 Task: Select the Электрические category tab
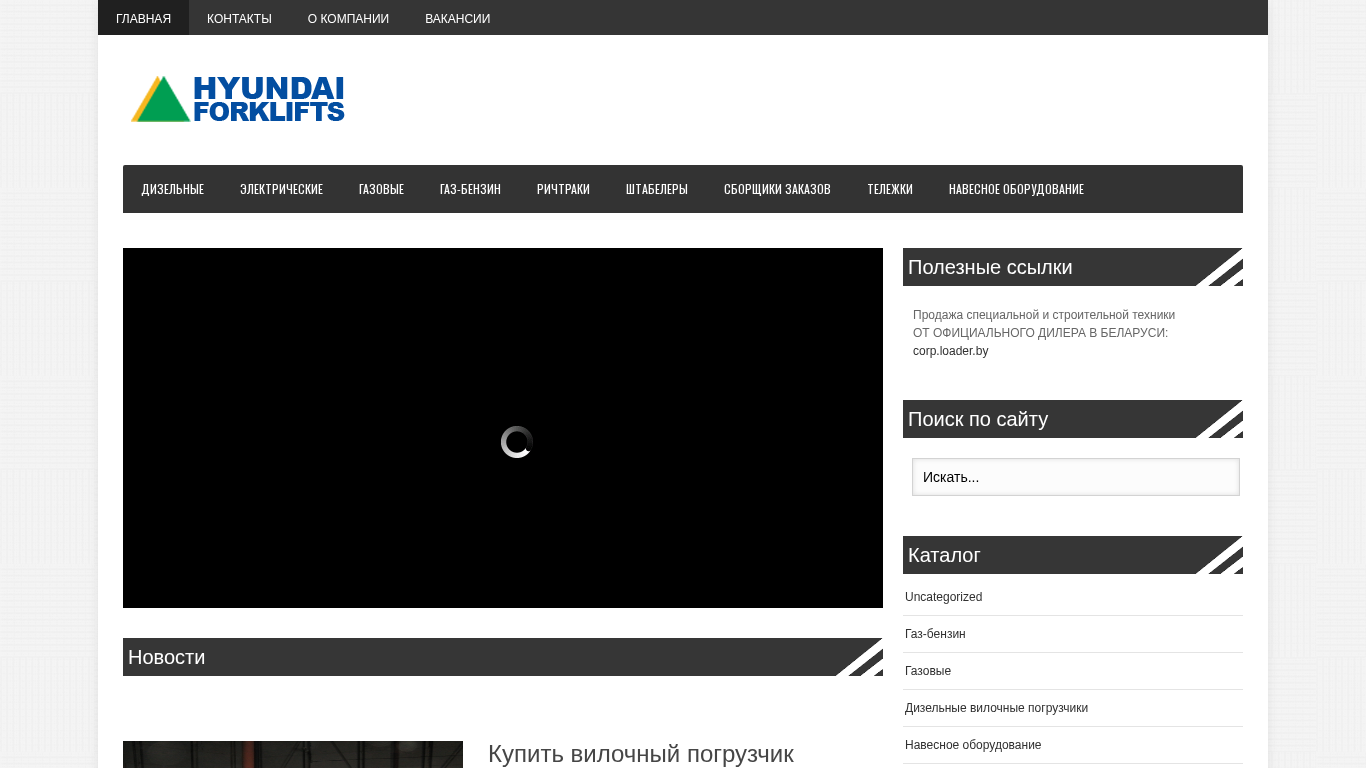tap(281, 189)
